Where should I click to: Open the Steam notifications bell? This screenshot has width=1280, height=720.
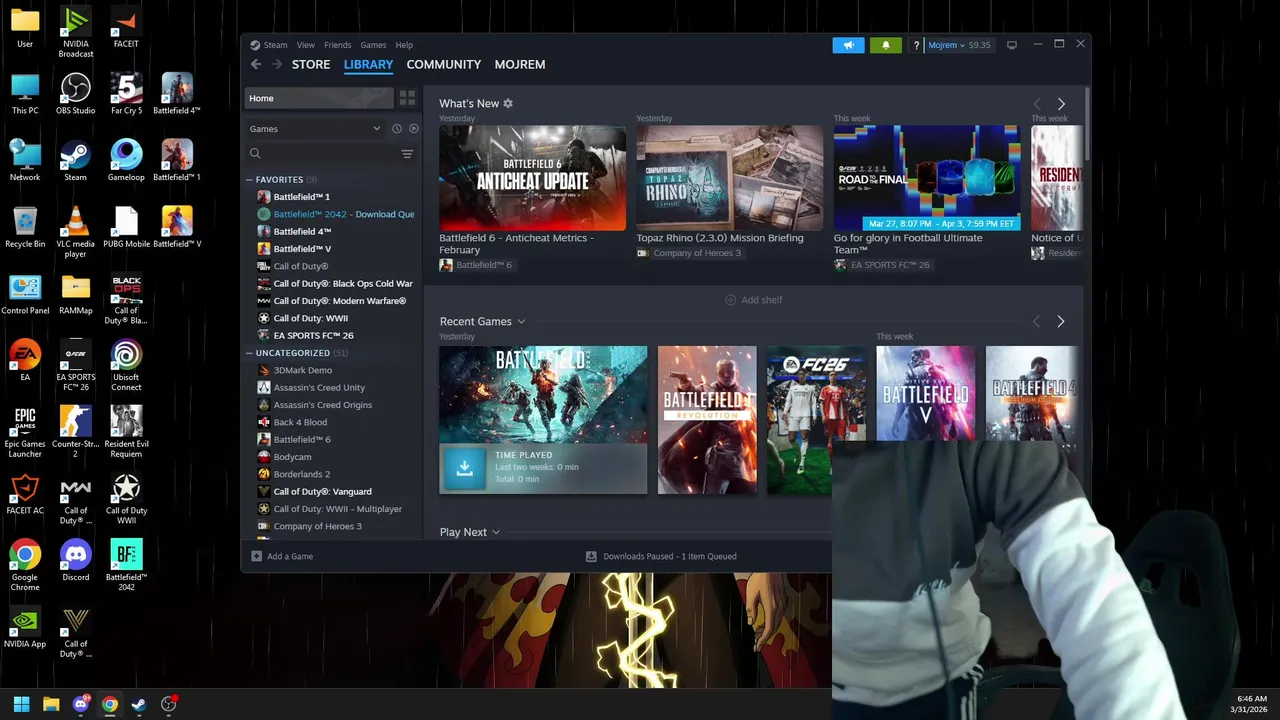(885, 45)
